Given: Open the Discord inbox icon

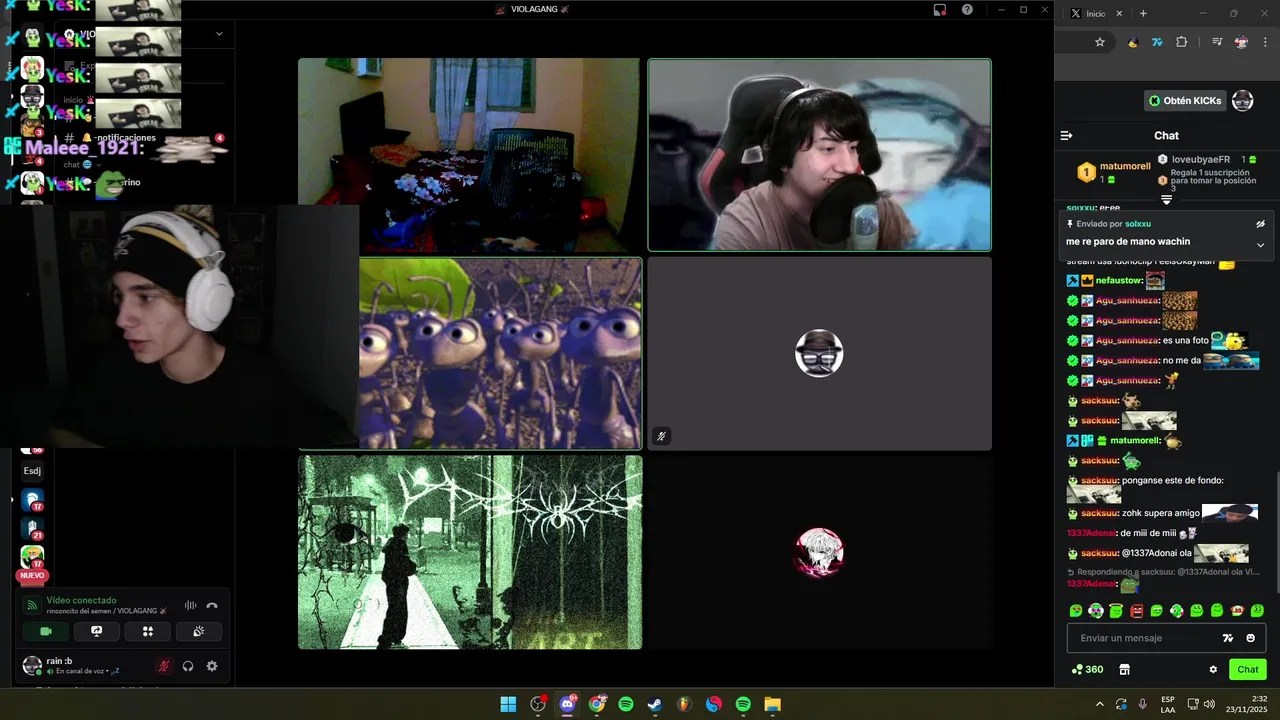Looking at the screenshot, I should pos(940,9).
